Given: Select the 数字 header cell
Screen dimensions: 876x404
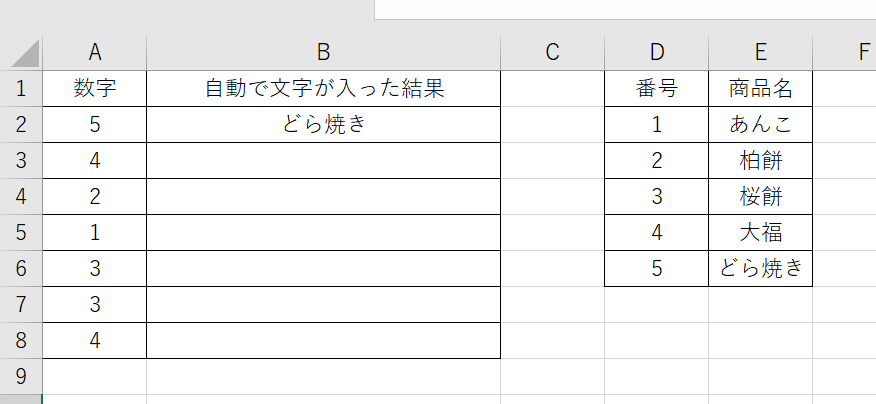Looking at the screenshot, I should coord(95,88).
